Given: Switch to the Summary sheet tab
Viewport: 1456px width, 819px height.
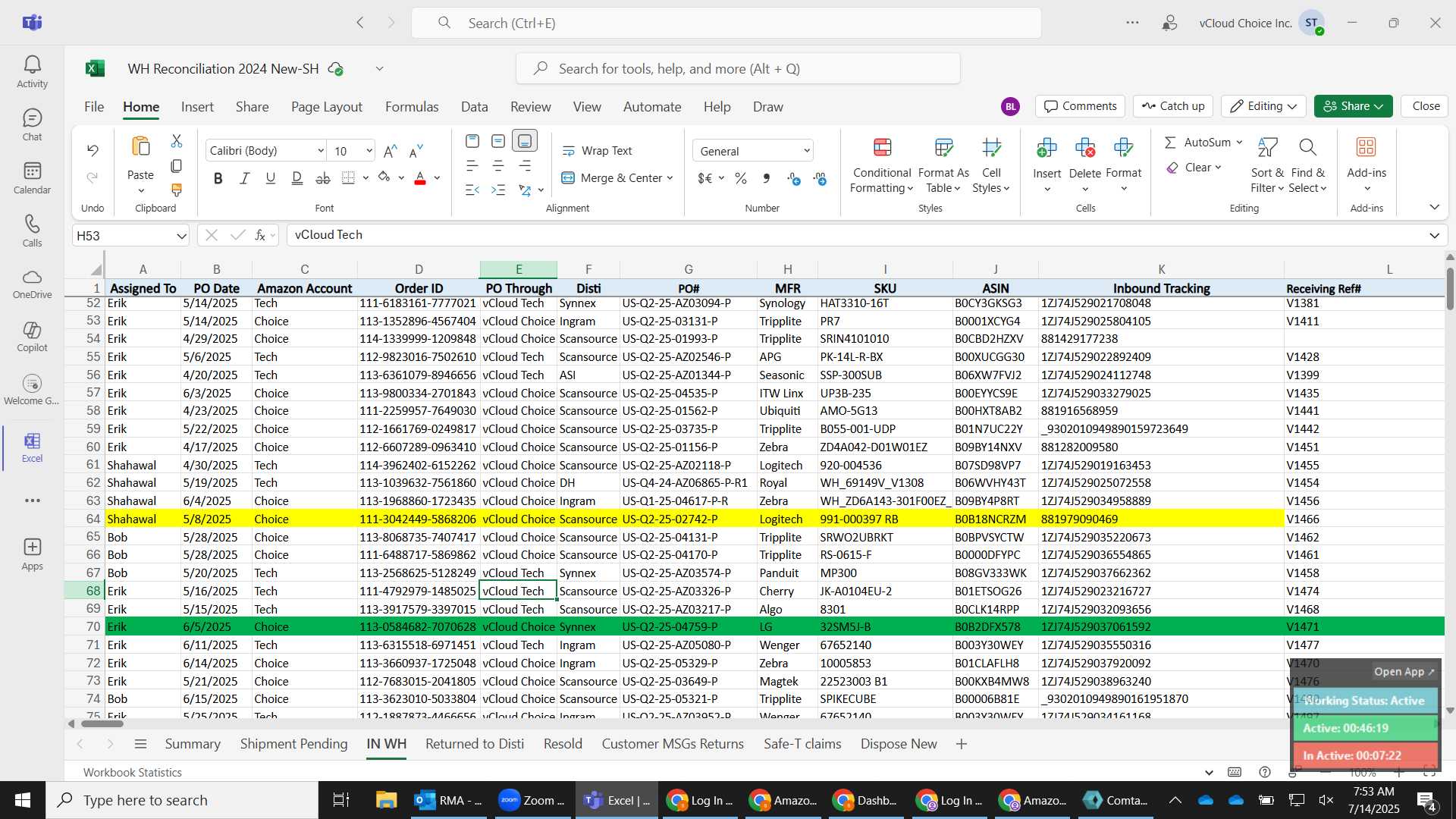Looking at the screenshot, I should pyautogui.click(x=193, y=744).
